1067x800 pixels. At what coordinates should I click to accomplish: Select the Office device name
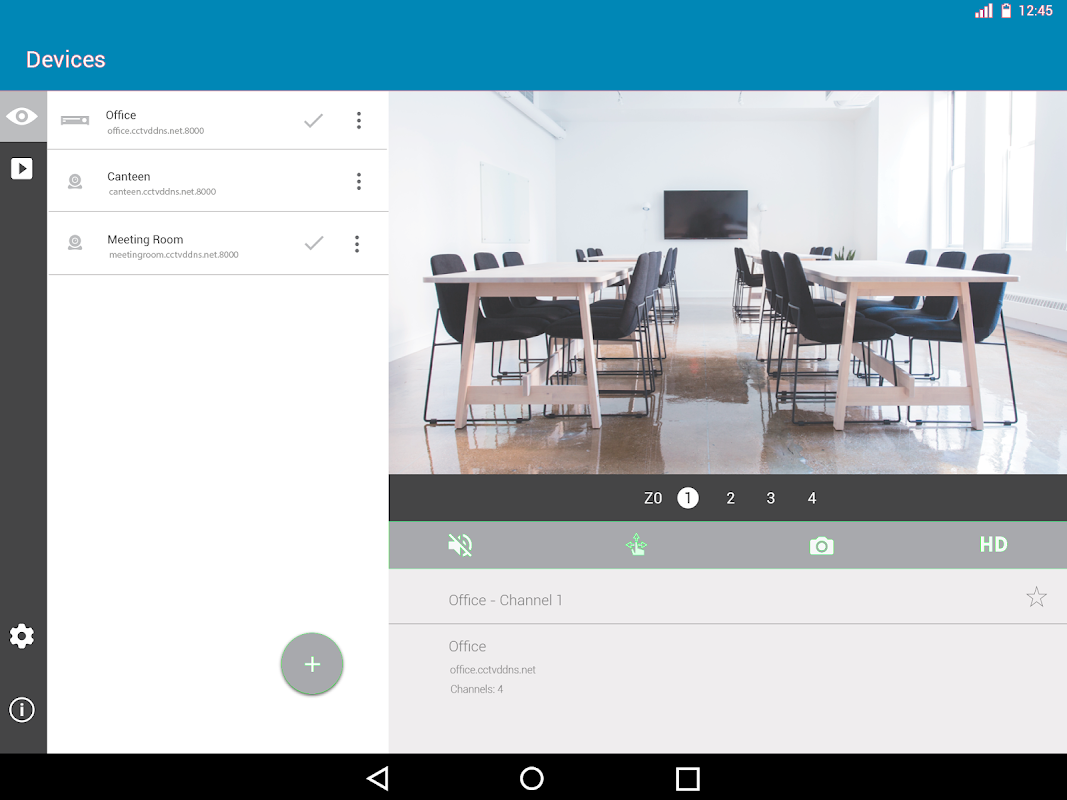point(121,115)
